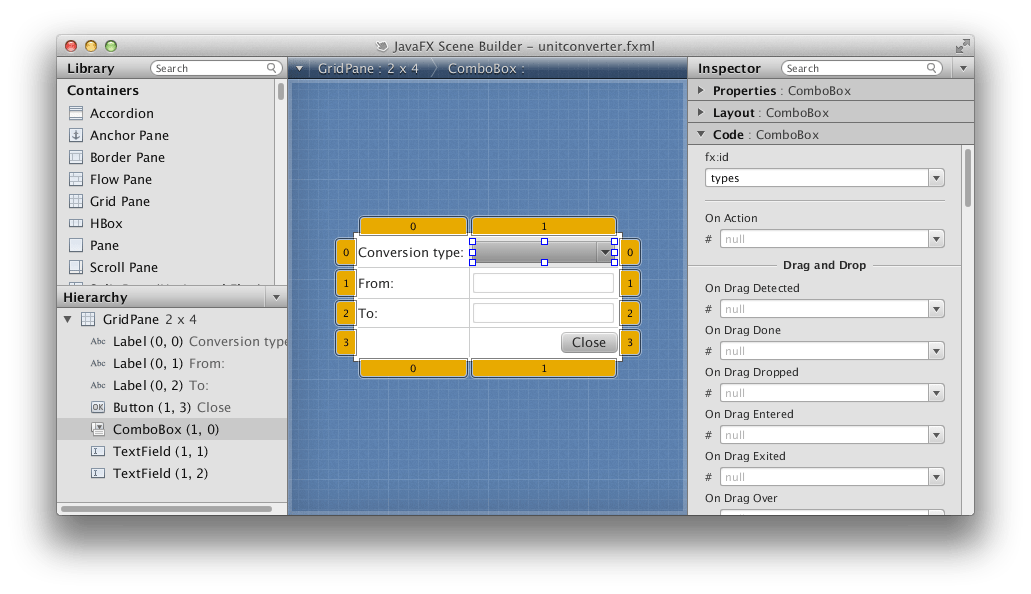Click the Close button on the form canvas

[x=589, y=342]
